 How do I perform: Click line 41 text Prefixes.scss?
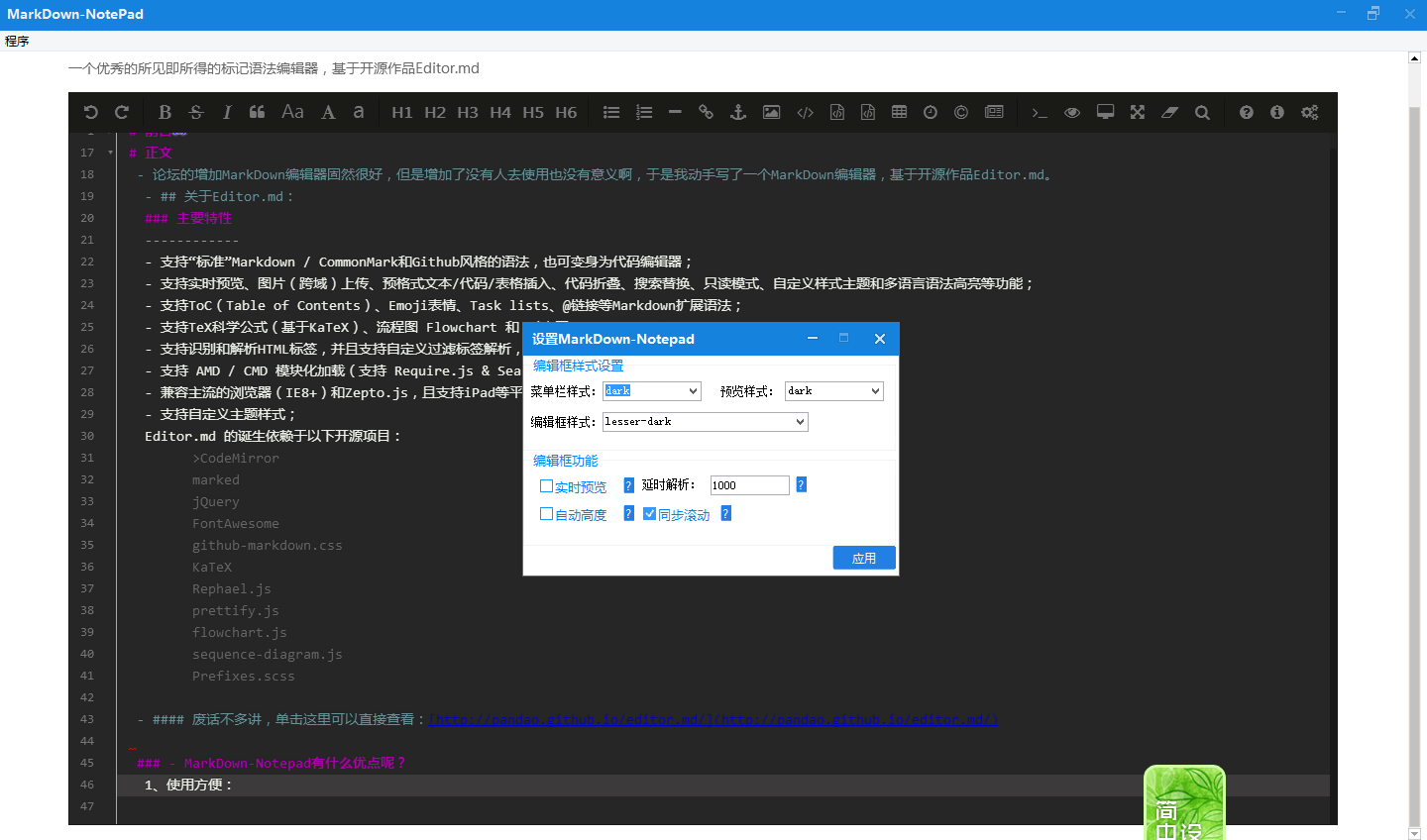tap(244, 677)
